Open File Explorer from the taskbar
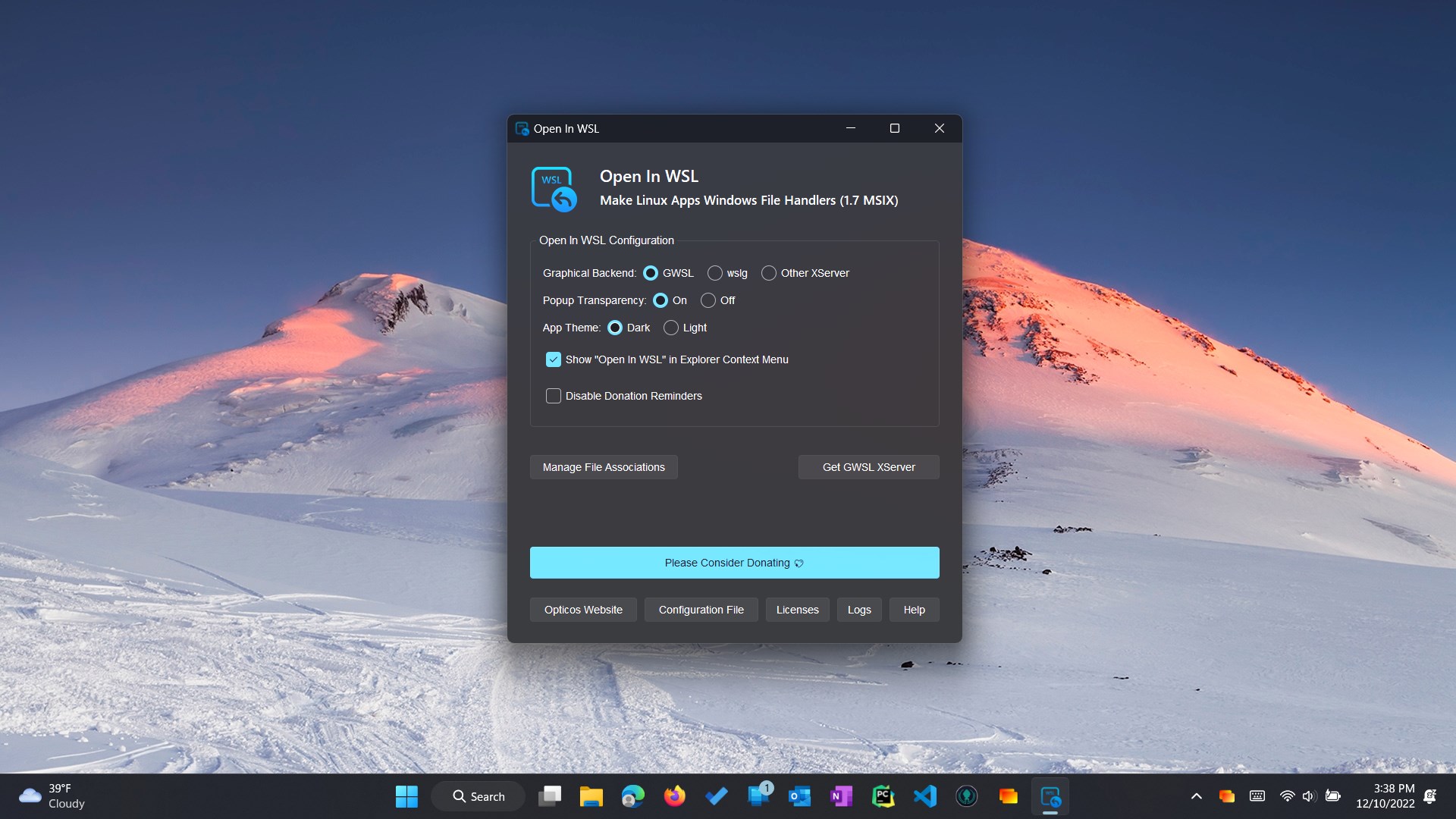This screenshot has height=819, width=1456. (x=591, y=796)
